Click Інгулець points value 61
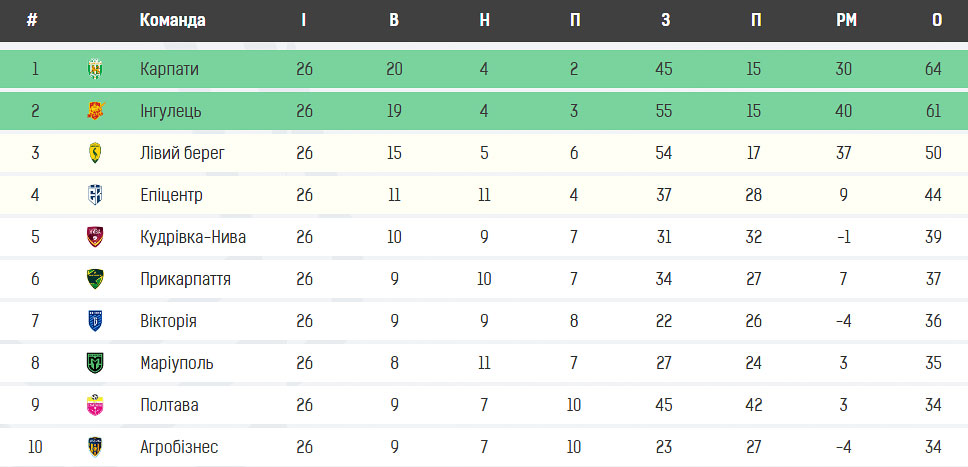The width and height of the screenshot is (968, 467). pyautogui.click(x=934, y=111)
